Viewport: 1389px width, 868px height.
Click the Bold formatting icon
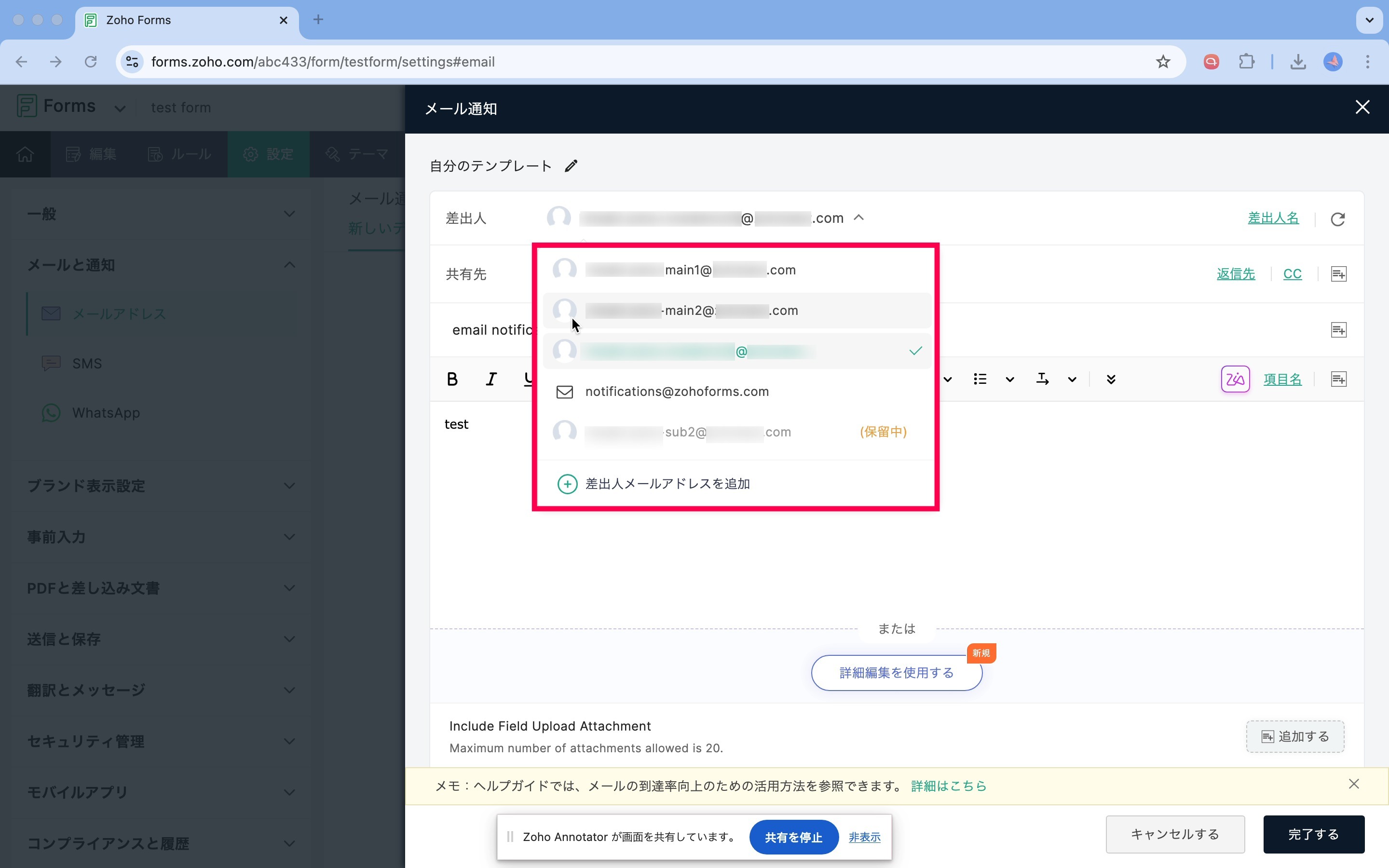(x=452, y=379)
